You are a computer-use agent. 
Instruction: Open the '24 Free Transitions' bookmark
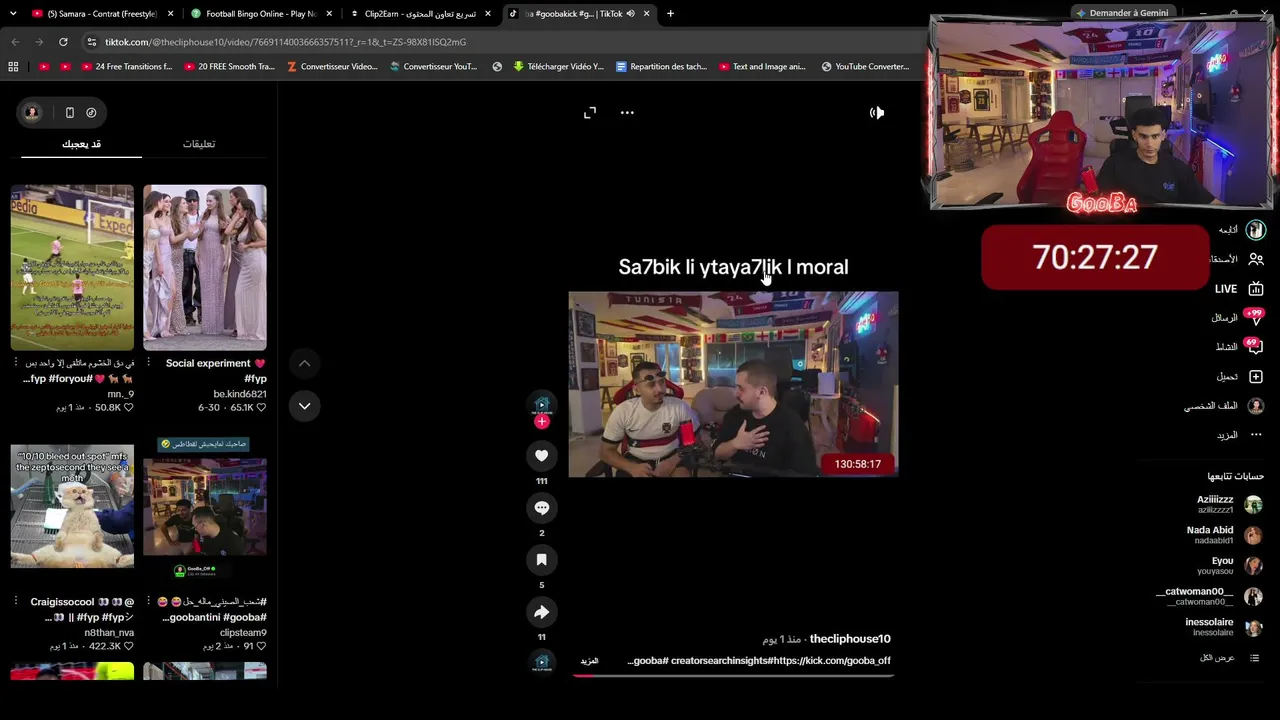[125, 67]
